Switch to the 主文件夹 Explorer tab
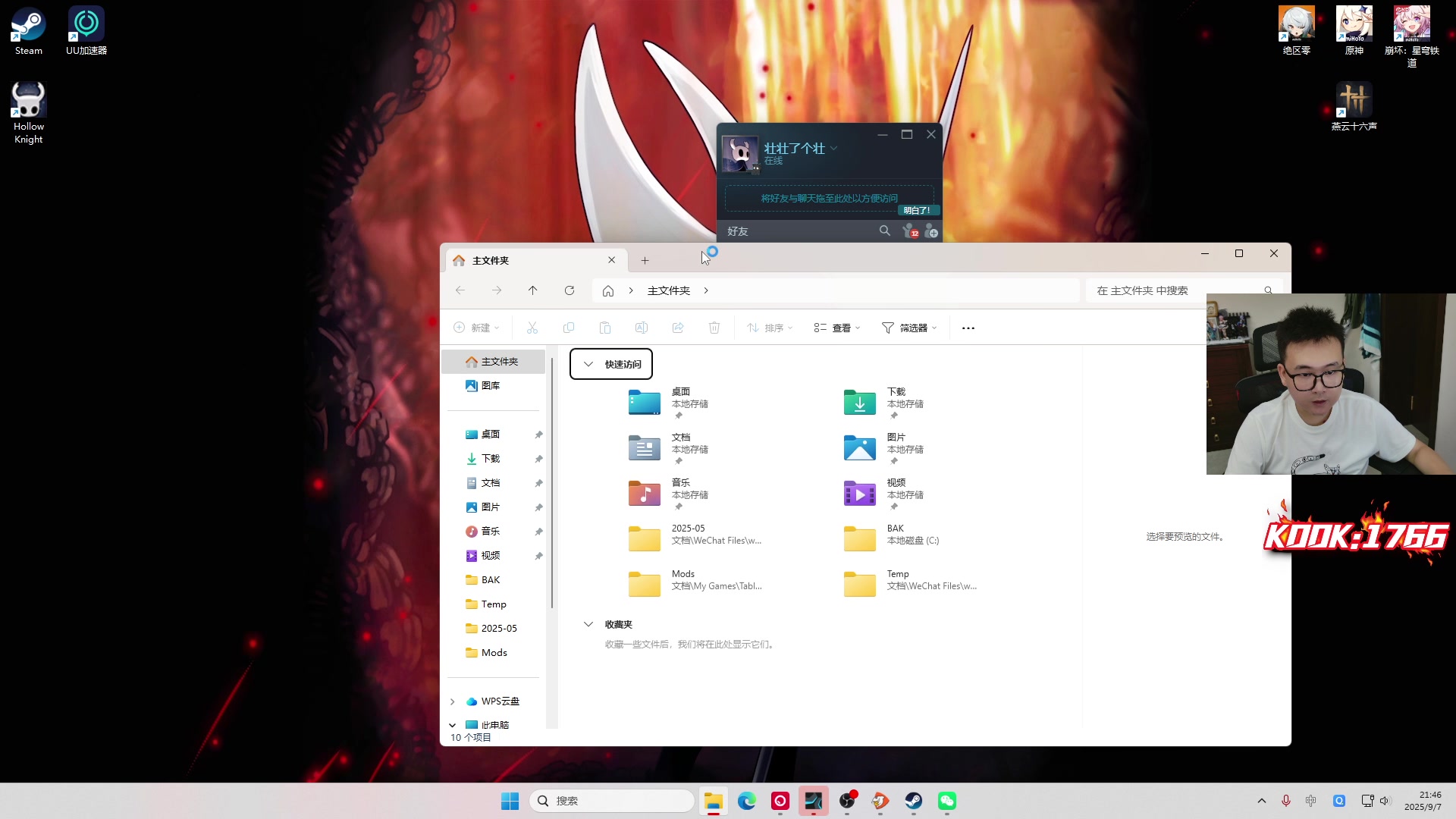 [535, 260]
